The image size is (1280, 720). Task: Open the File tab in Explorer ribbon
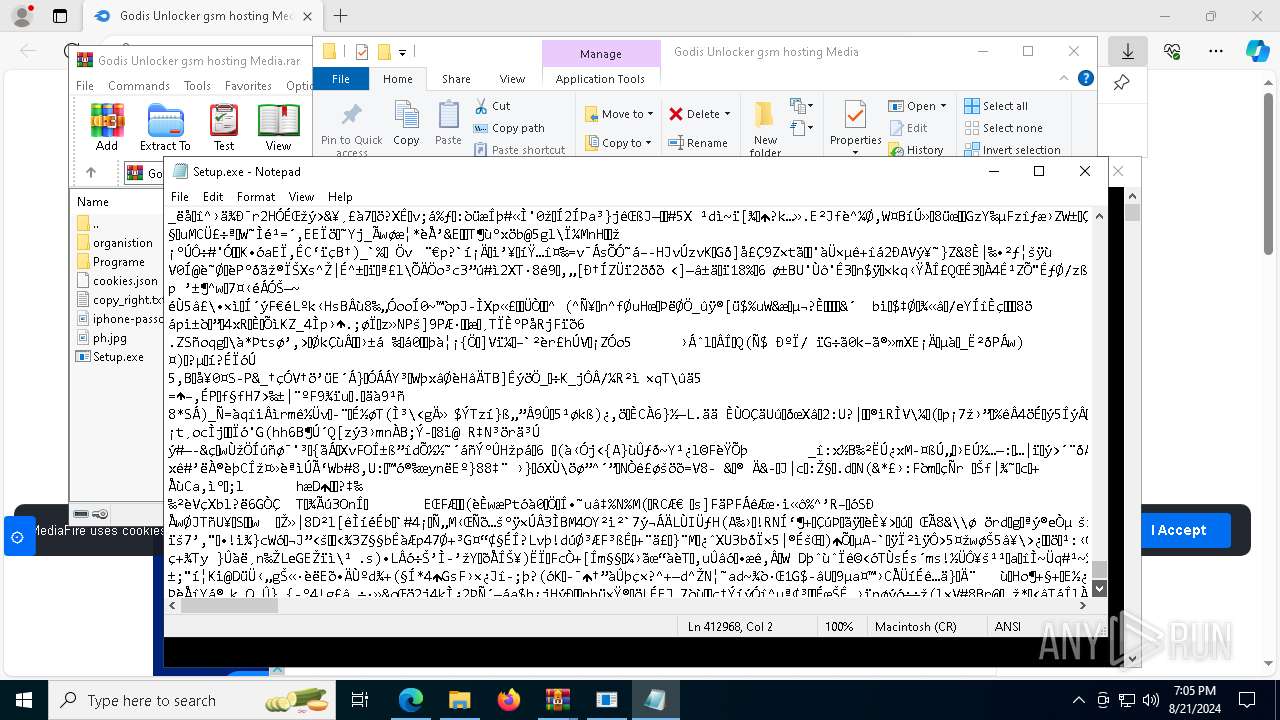tap(341, 79)
